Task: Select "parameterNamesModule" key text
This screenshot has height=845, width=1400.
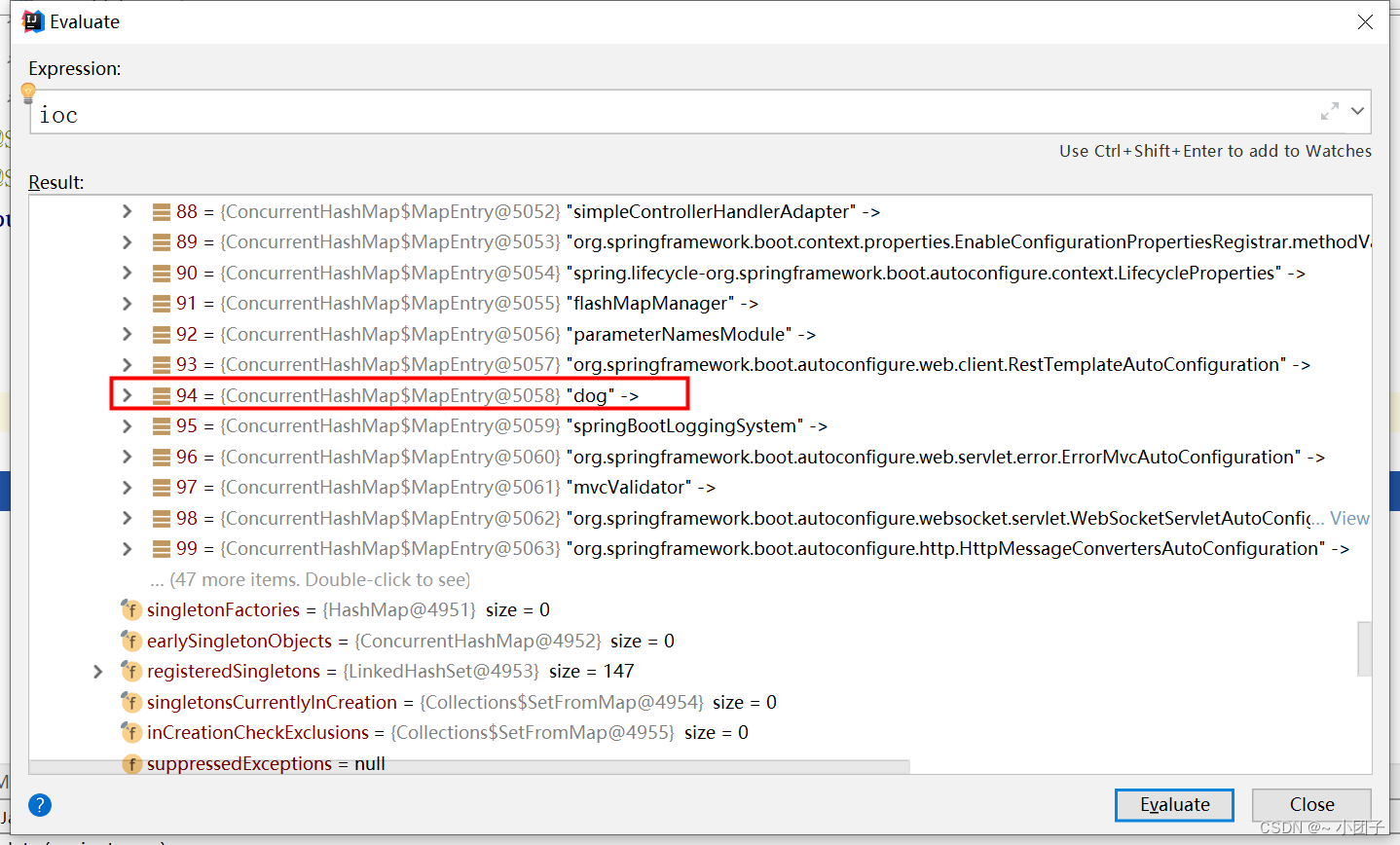Action: (x=680, y=334)
